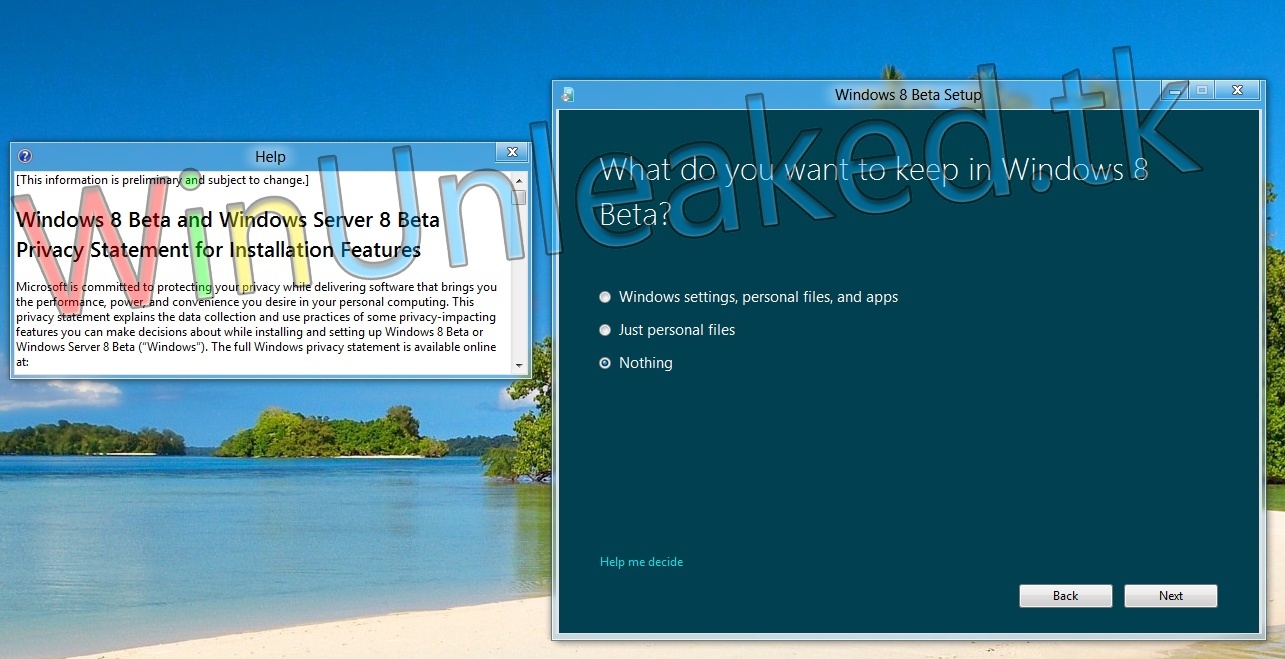
Task: Select Windows settings, personal files, and apps
Action: click(604, 297)
